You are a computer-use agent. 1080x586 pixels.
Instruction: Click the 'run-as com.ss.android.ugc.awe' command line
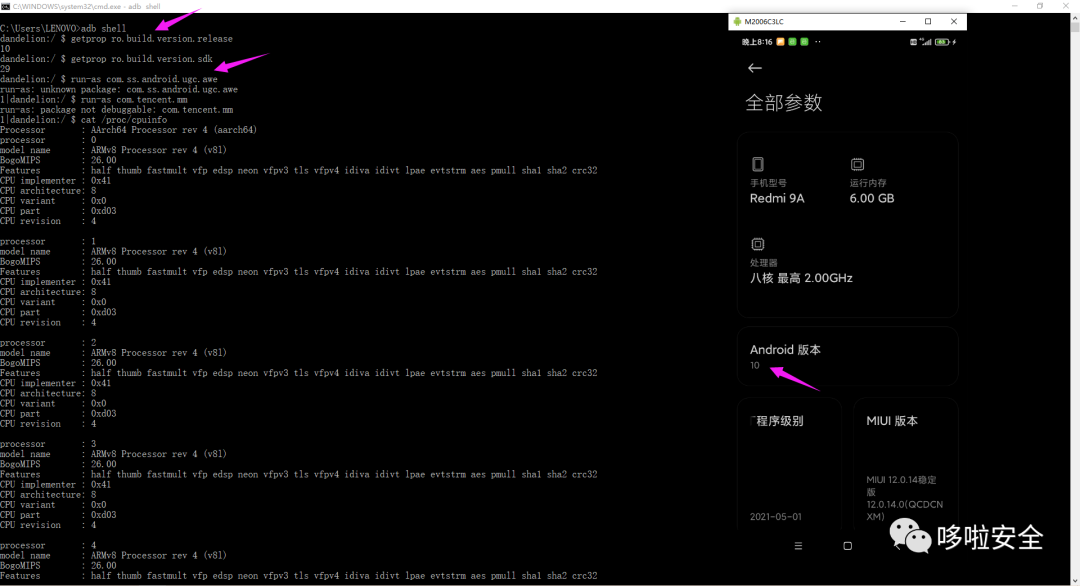coord(109,79)
